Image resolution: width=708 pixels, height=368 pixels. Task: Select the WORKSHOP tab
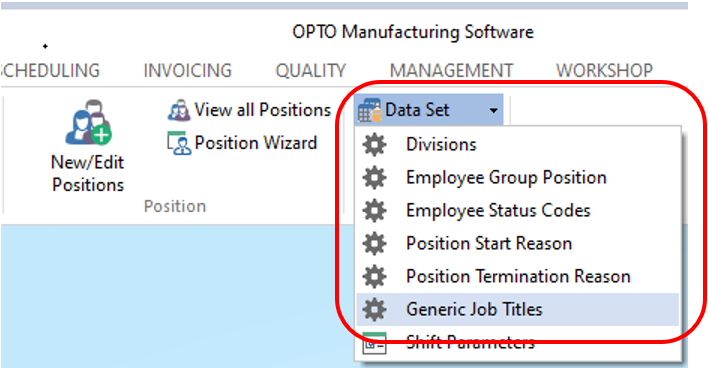click(604, 70)
